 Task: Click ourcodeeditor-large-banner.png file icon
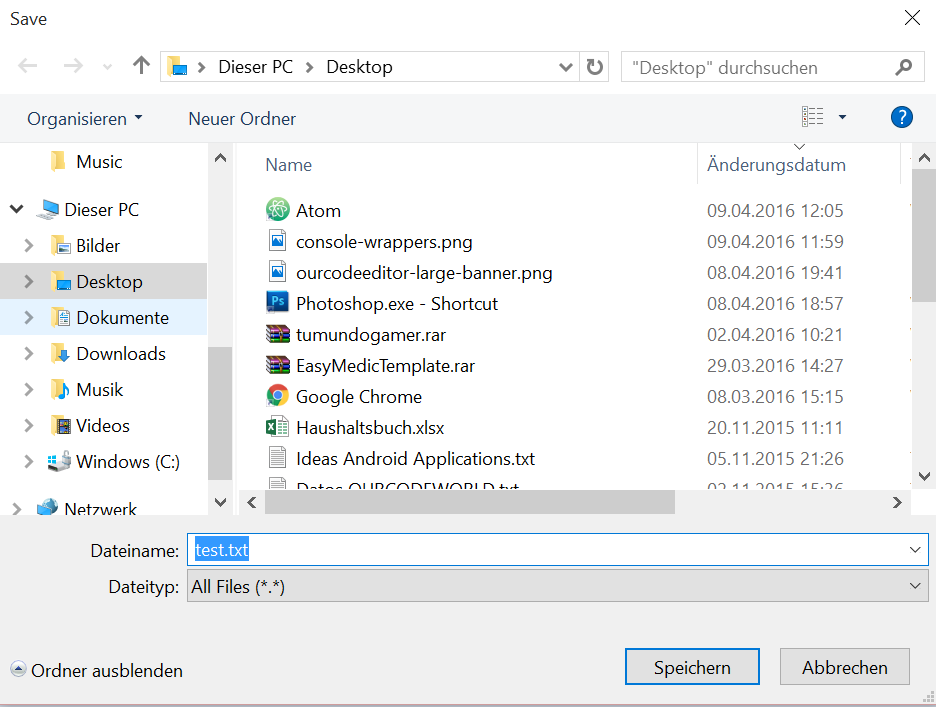point(277,272)
